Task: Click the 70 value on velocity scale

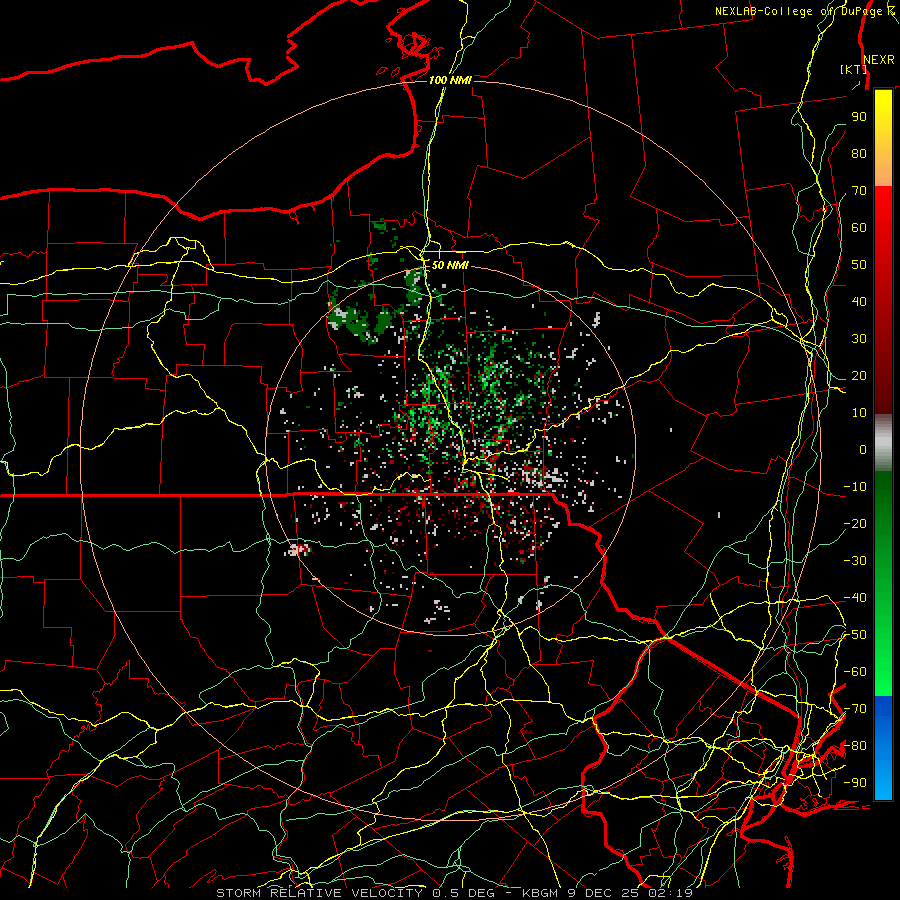Action: pos(859,191)
